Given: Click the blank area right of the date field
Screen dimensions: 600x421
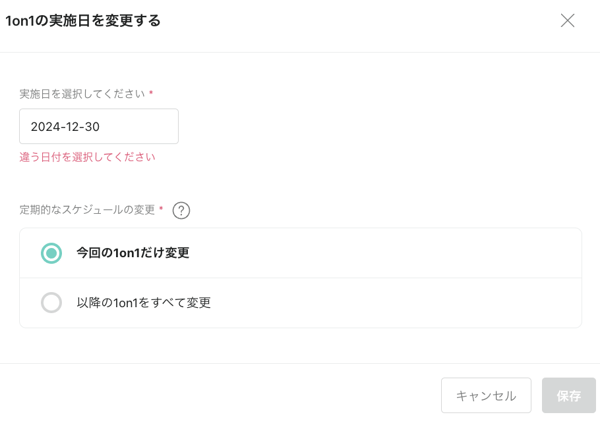Looking at the screenshot, I should point(380,127).
